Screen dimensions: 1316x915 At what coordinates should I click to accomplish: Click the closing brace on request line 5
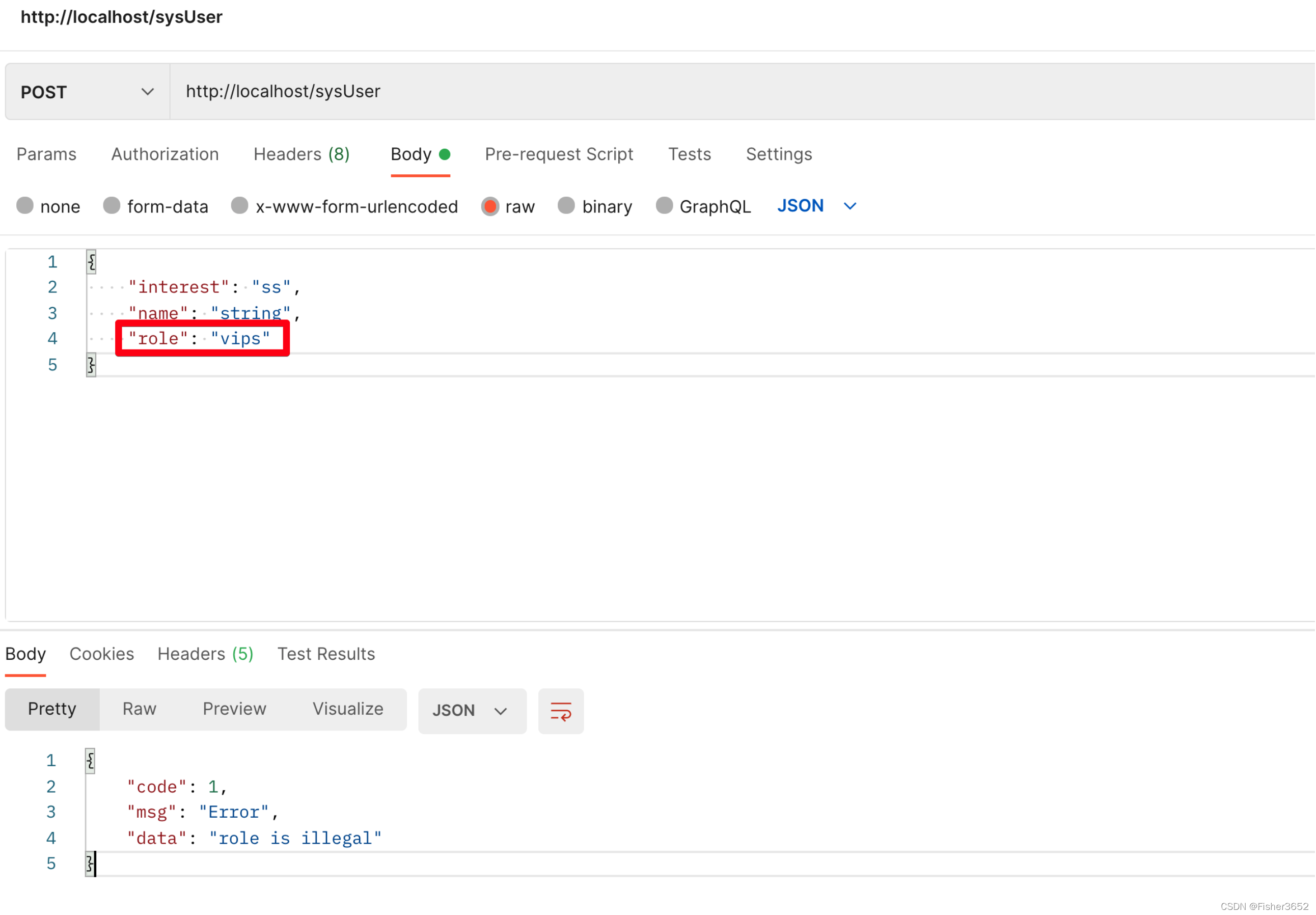click(91, 365)
